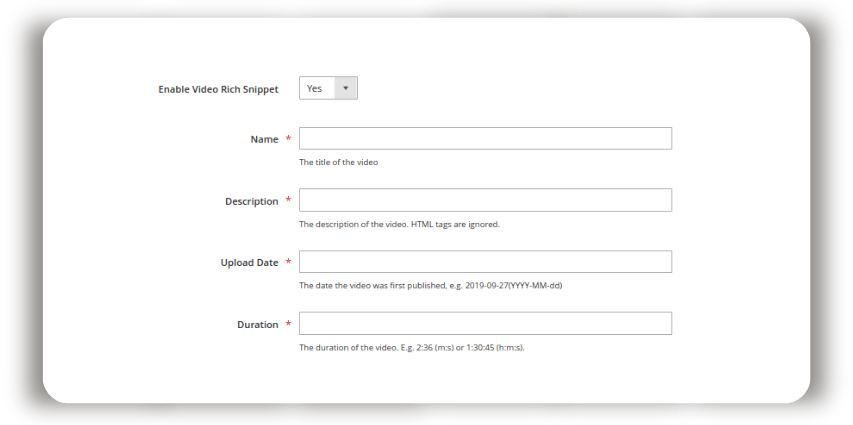Screen dimensions: 853x425
Task: Open the Enable Video Rich Snippet dropdown
Action: 328,88
